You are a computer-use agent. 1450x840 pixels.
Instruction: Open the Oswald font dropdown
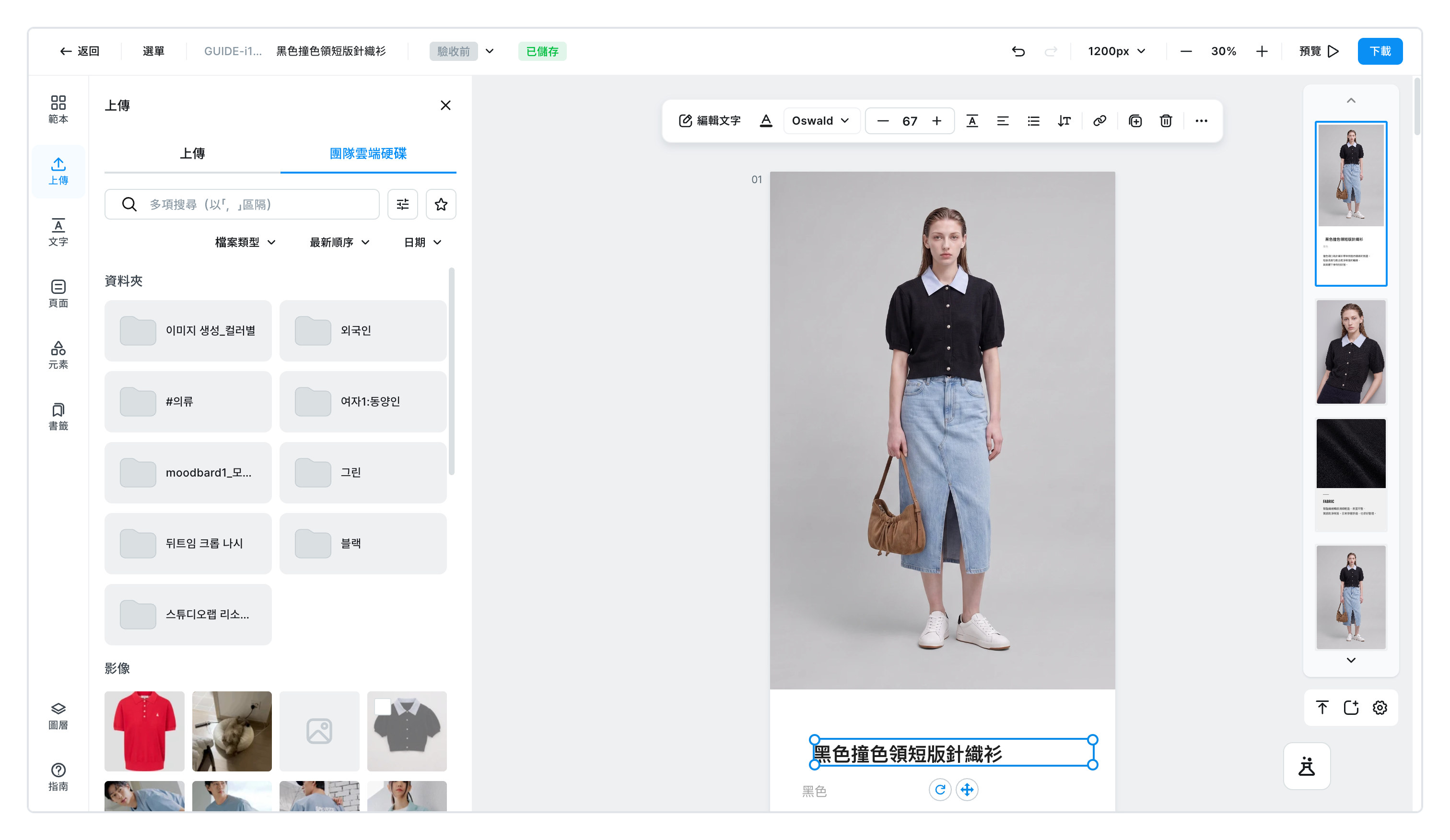(821, 121)
